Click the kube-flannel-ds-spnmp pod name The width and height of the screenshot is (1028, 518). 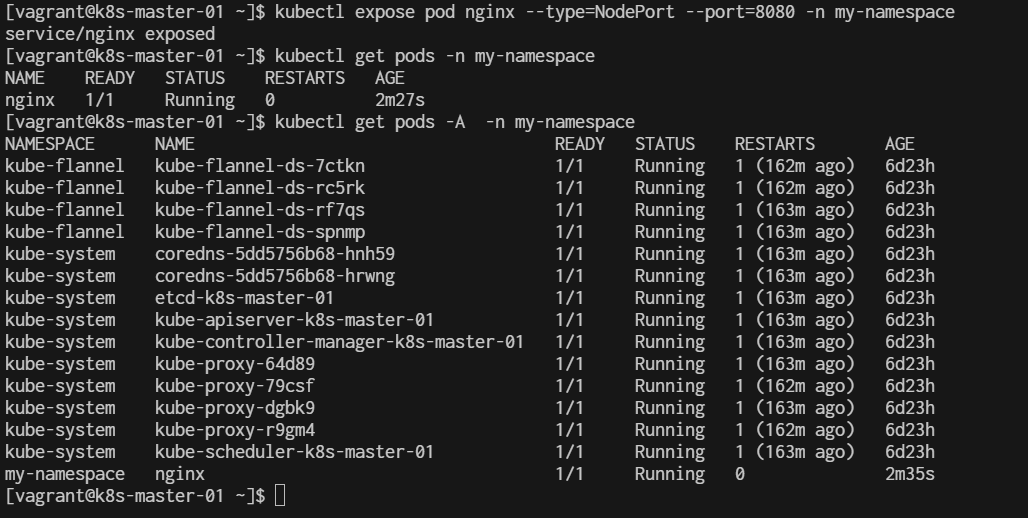(260, 232)
